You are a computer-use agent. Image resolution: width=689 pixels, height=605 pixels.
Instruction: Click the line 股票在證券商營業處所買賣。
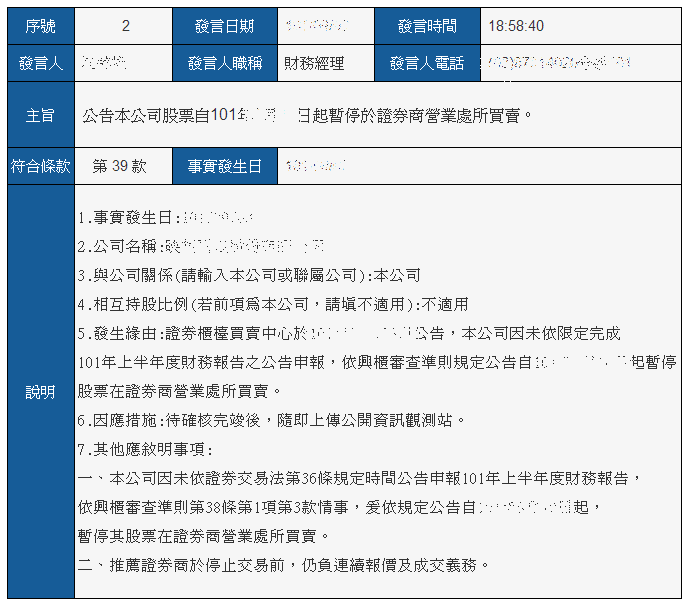(x=179, y=391)
